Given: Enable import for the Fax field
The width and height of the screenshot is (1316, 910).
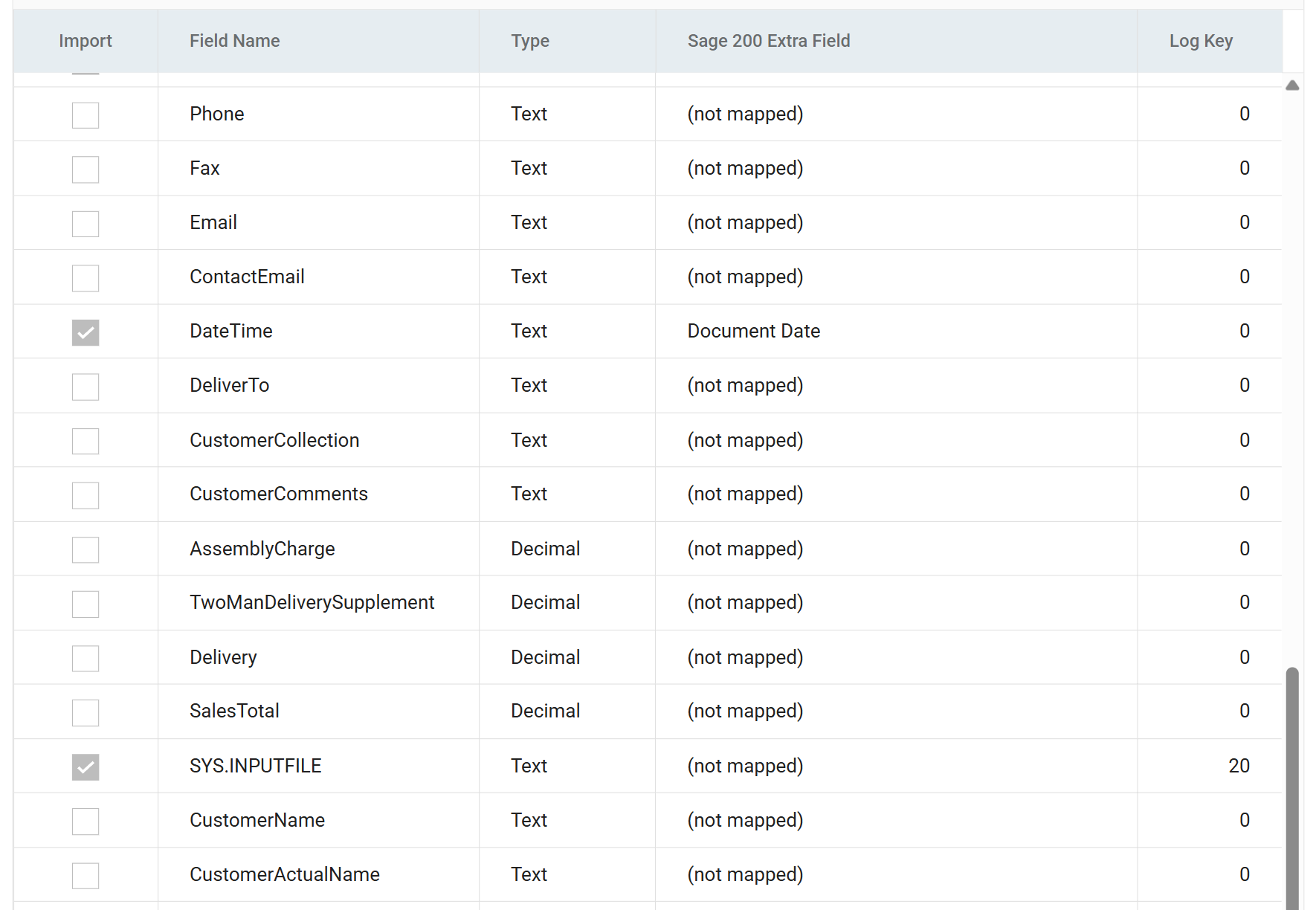Looking at the screenshot, I should tap(86, 170).
